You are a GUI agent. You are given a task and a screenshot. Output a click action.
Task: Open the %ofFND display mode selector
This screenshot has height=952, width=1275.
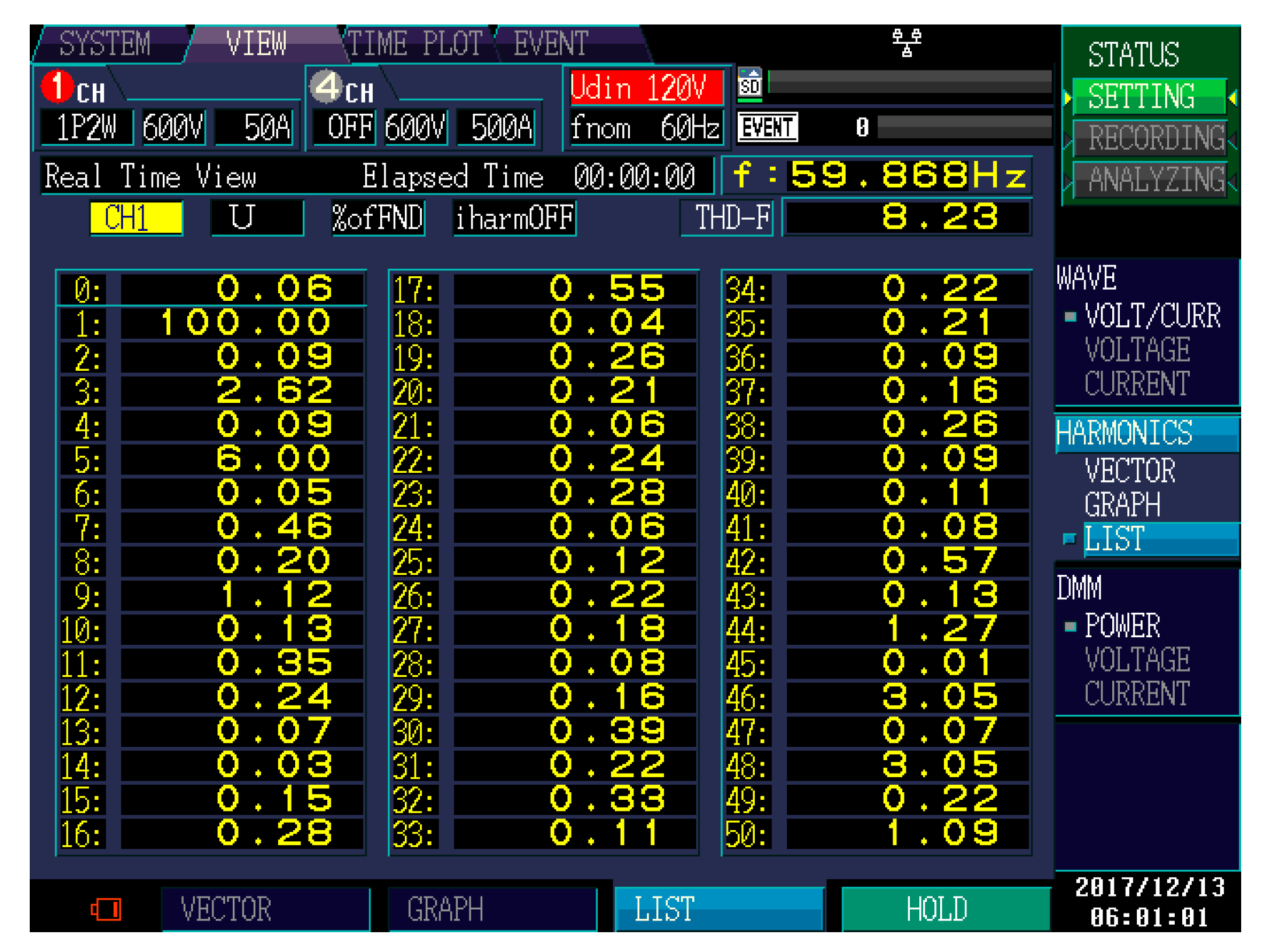[377, 217]
